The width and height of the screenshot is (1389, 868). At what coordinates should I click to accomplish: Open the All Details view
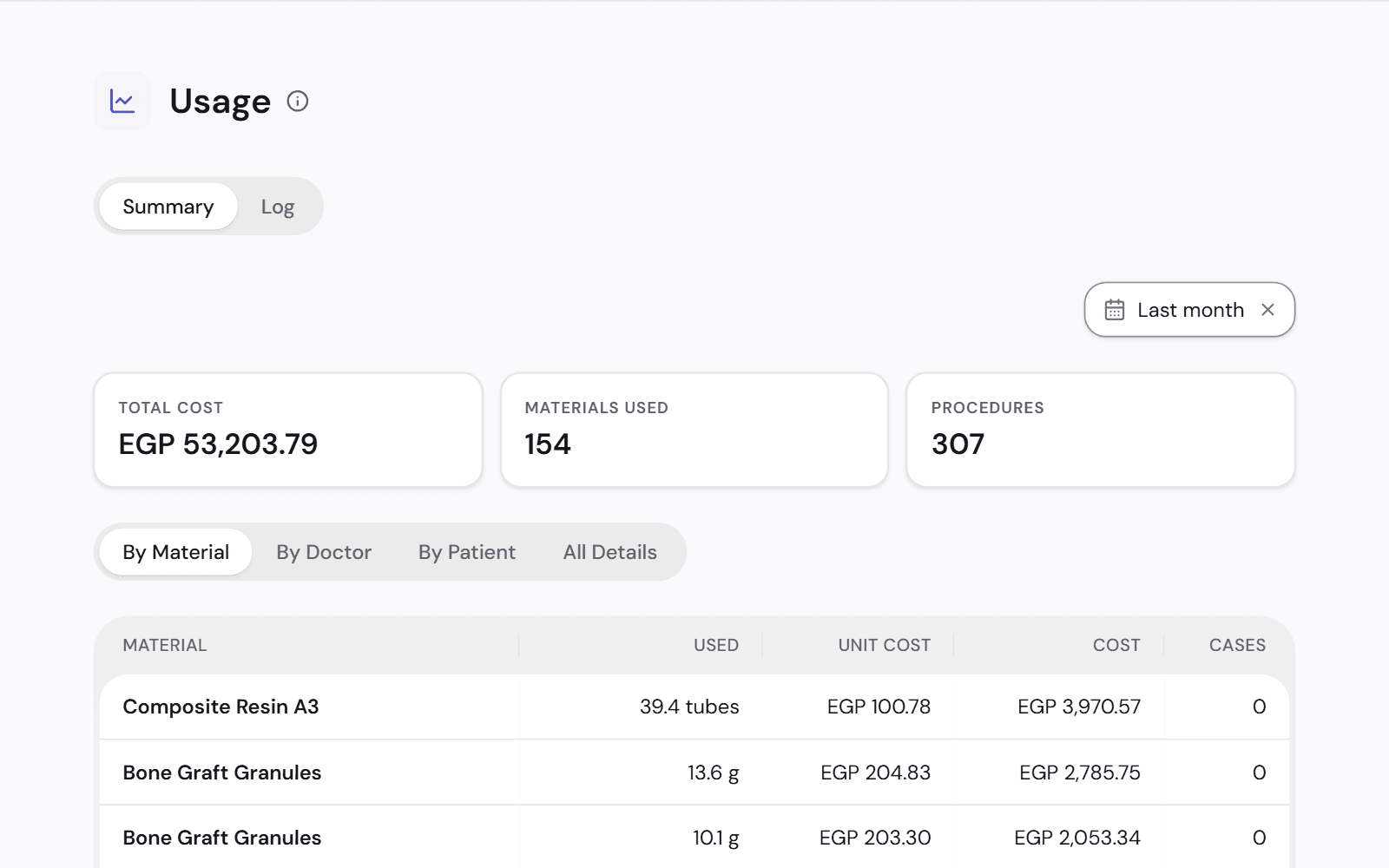click(610, 552)
